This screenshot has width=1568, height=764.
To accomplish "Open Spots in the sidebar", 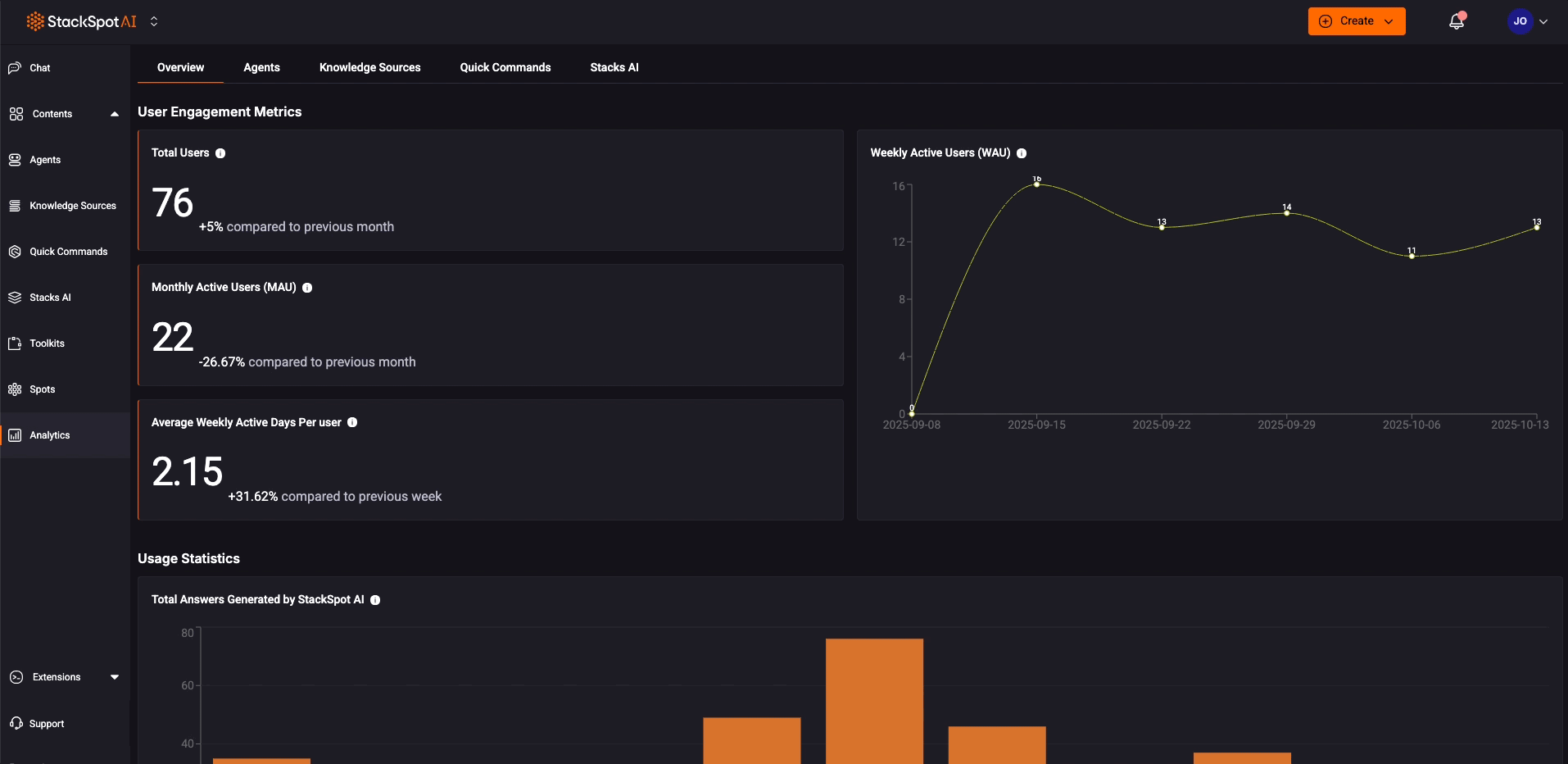I will tap(42, 389).
